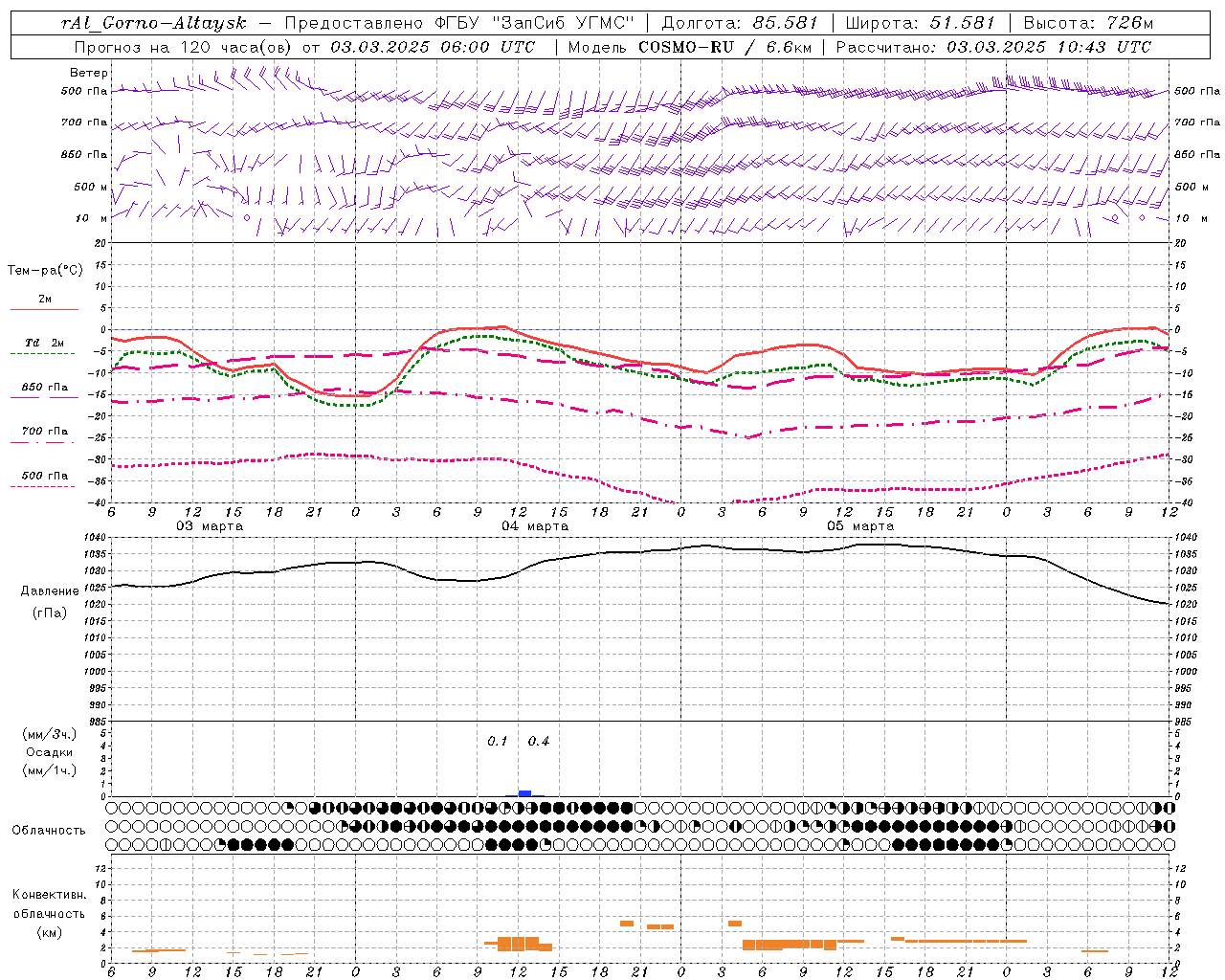Click the (км) unit label of convective panel
Image resolution: width=1225 pixels, height=980 pixels.
tap(49, 932)
